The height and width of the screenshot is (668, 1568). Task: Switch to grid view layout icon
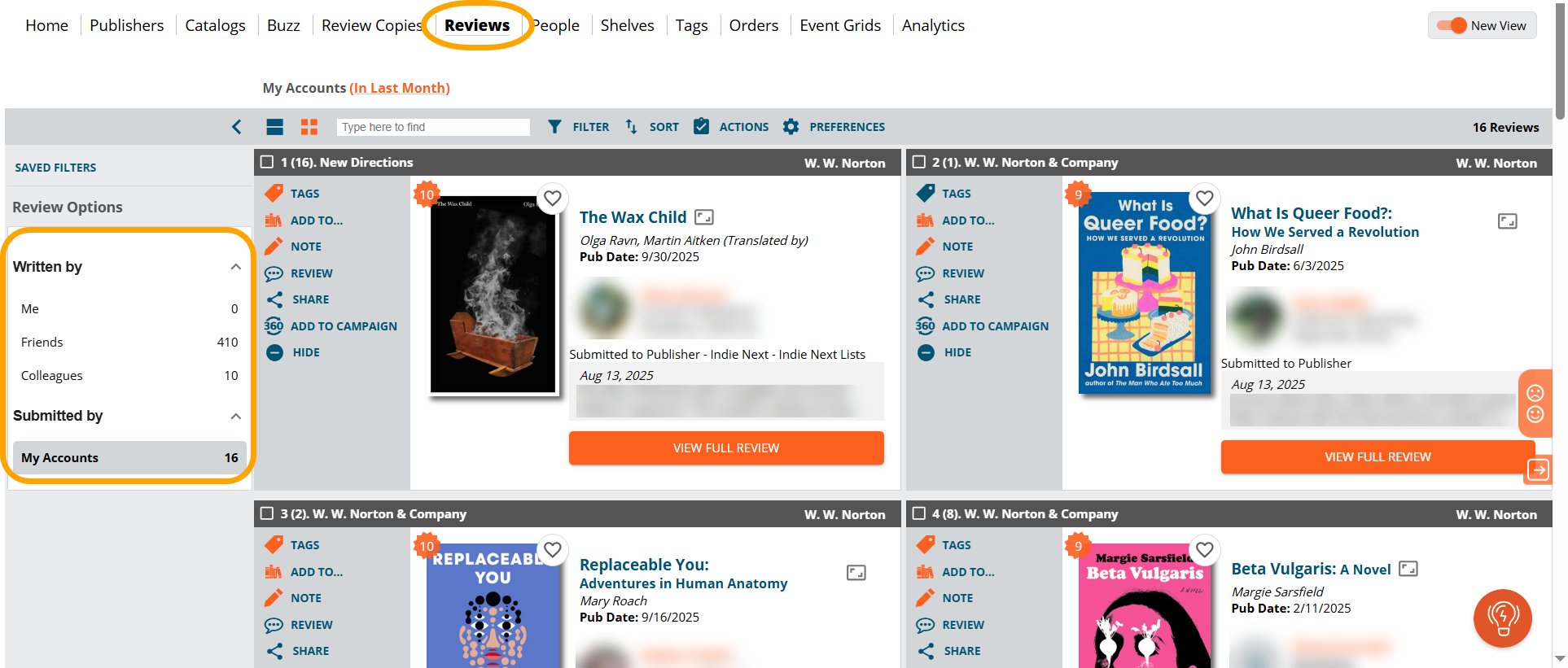pos(309,127)
